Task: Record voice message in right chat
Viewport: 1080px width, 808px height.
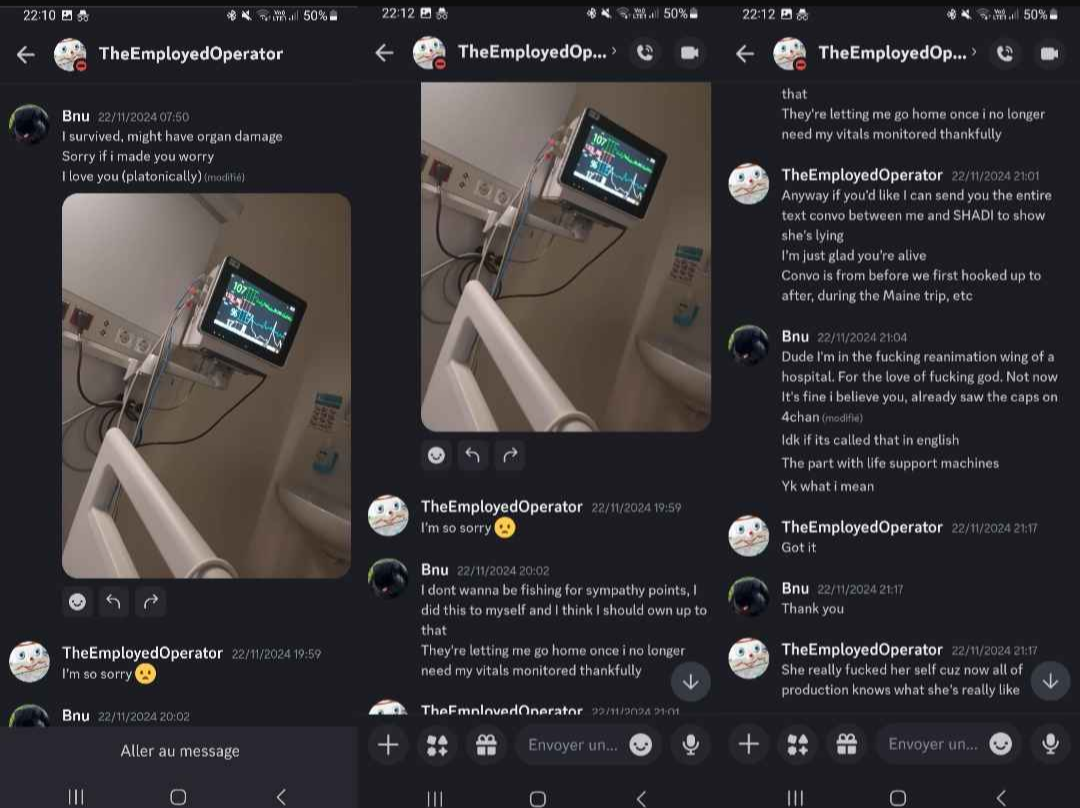Action: (1050, 745)
